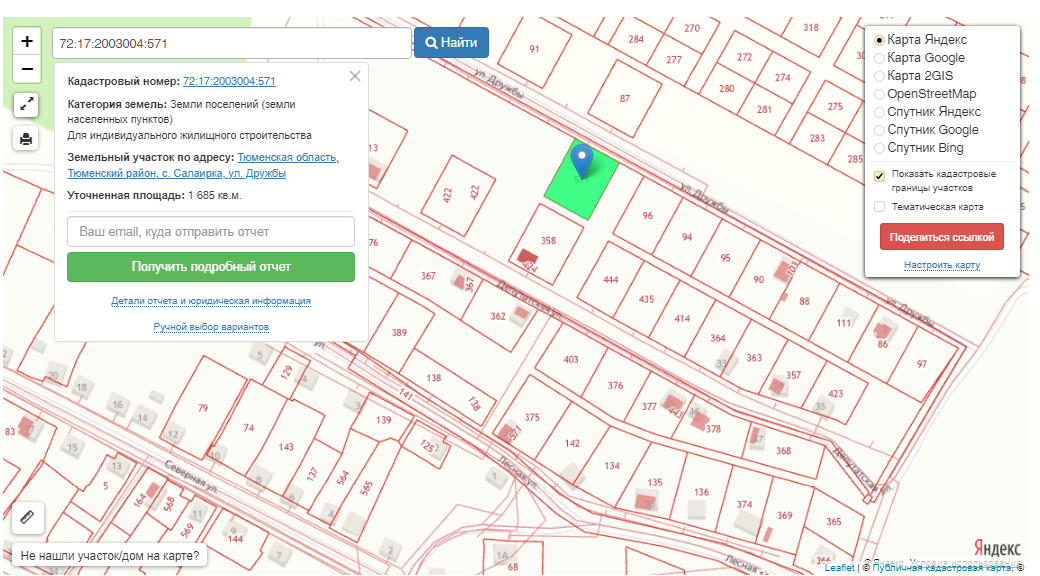The width and height of the screenshot is (1040, 576).
Task: Select parcel 270 on the map
Action: click(x=692, y=28)
